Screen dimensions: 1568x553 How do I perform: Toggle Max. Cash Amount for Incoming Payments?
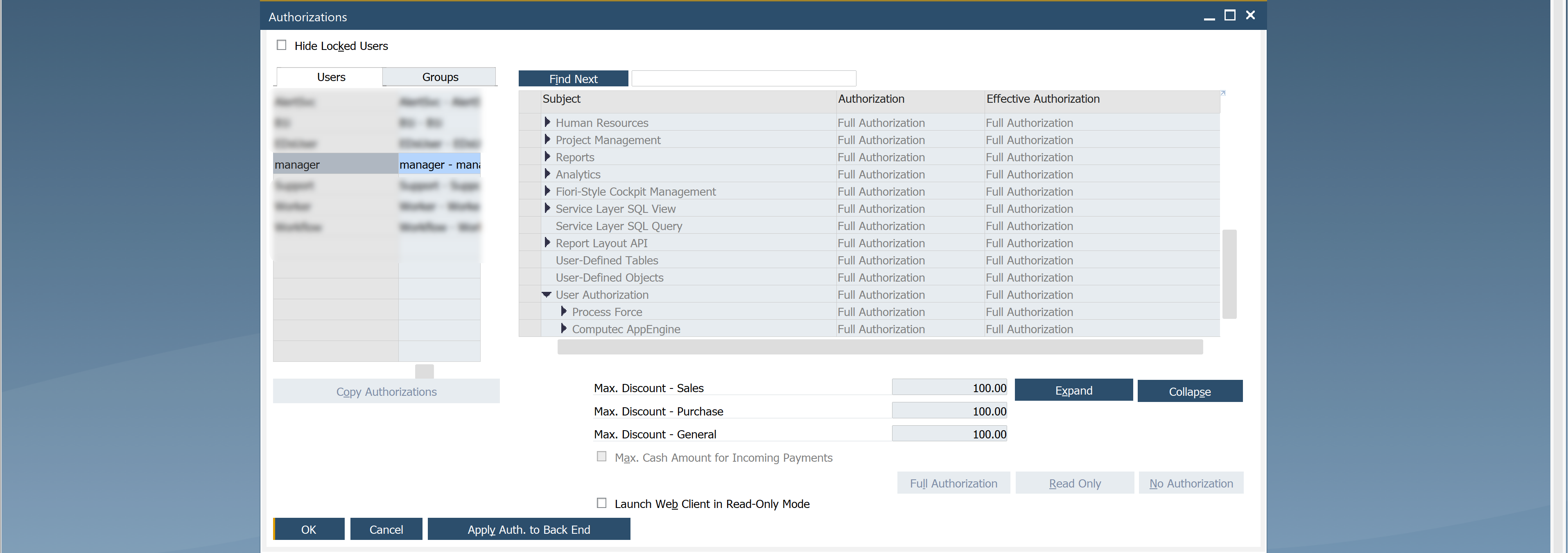(601, 457)
